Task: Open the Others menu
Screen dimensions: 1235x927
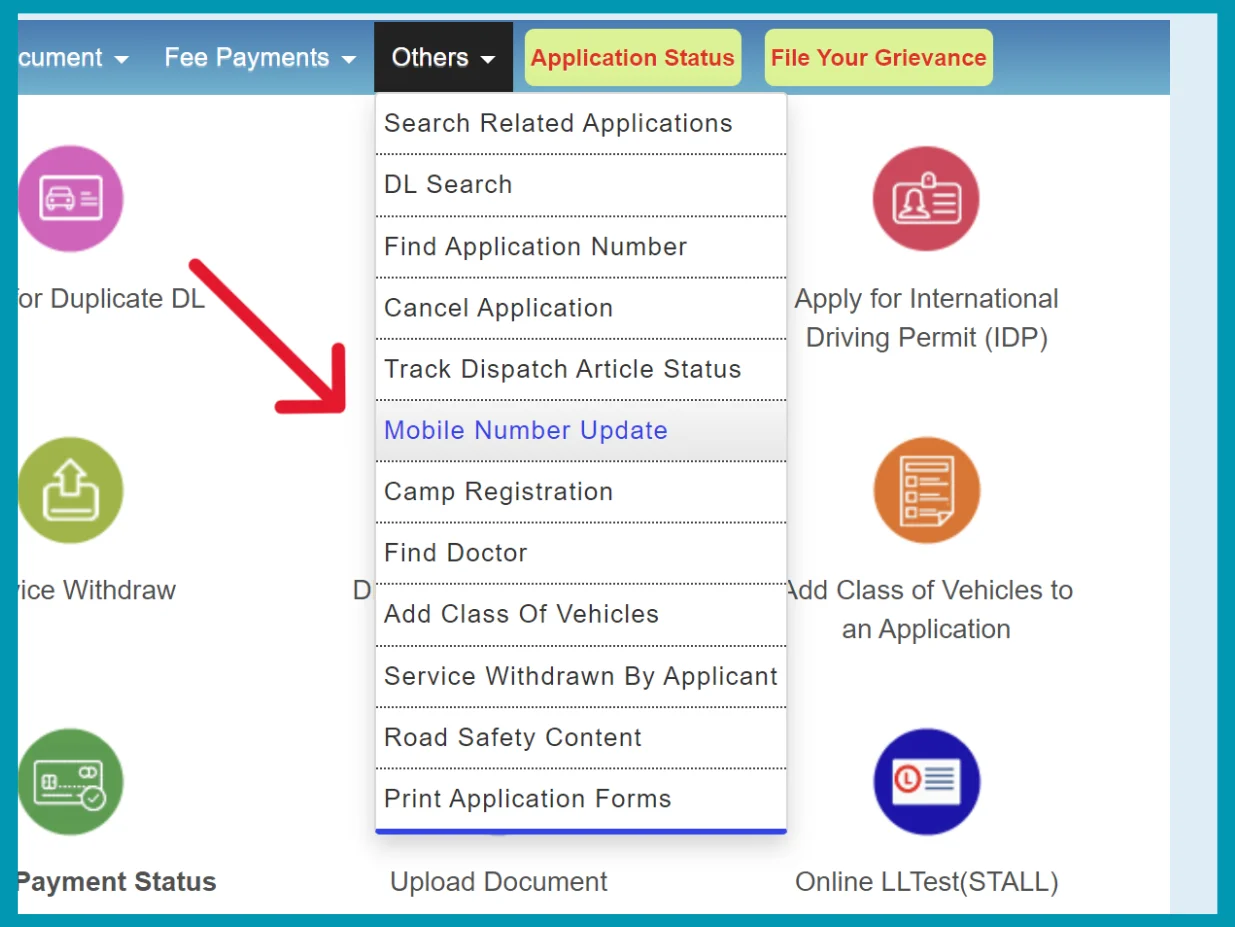Action: [x=442, y=57]
